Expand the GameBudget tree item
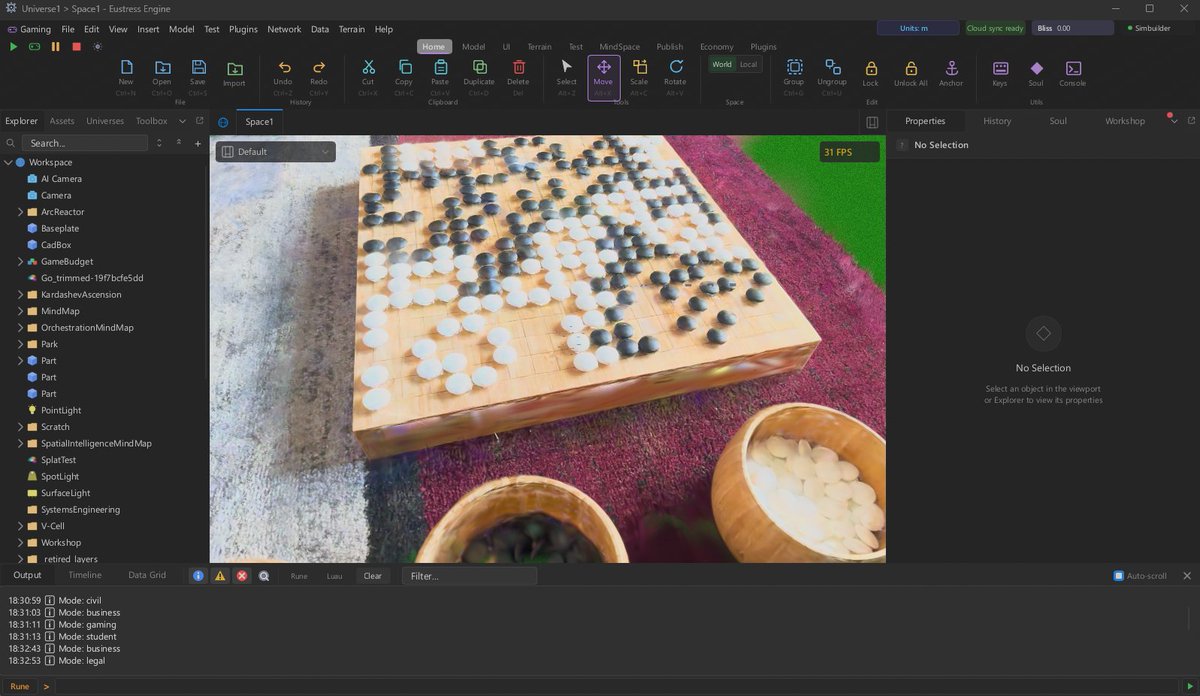Screen dimensions: 1200x696 point(21,261)
